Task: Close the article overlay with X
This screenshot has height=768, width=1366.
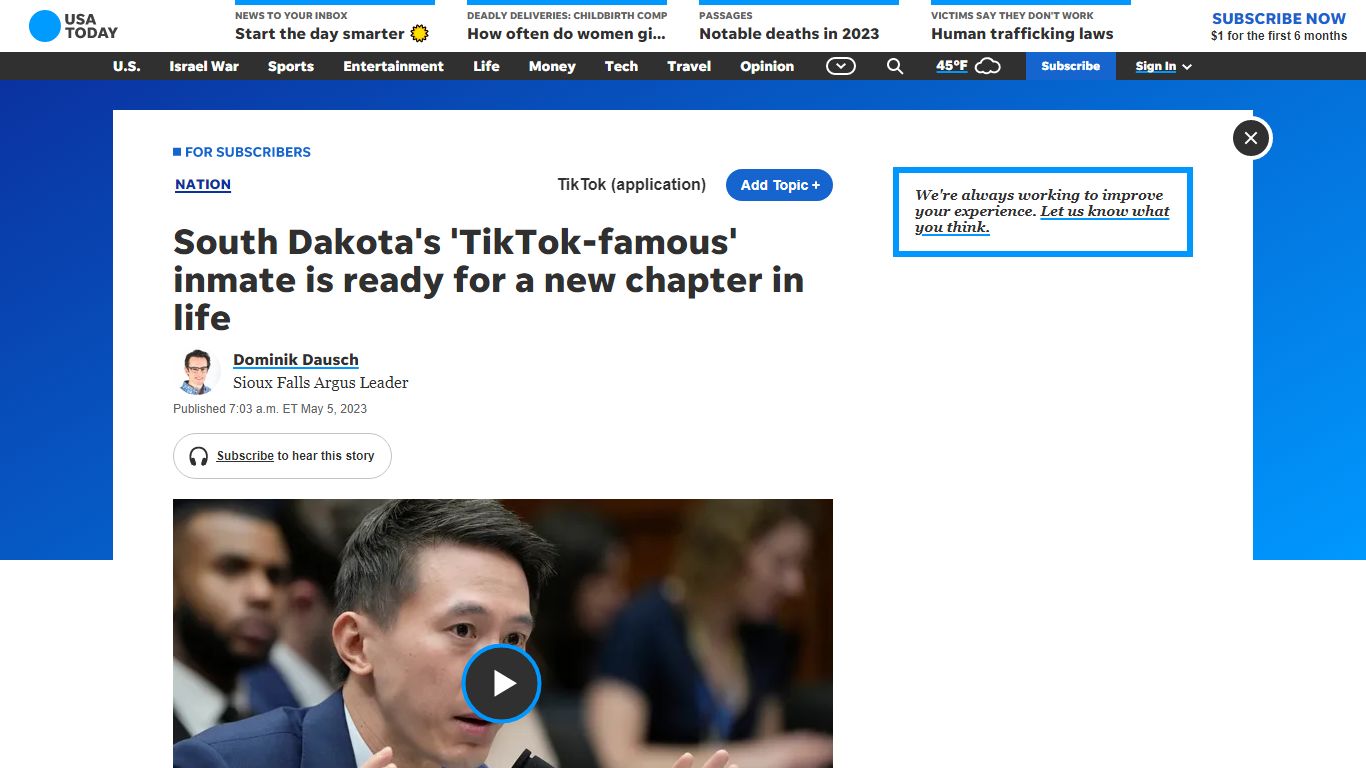Action: click(1251, 138)
